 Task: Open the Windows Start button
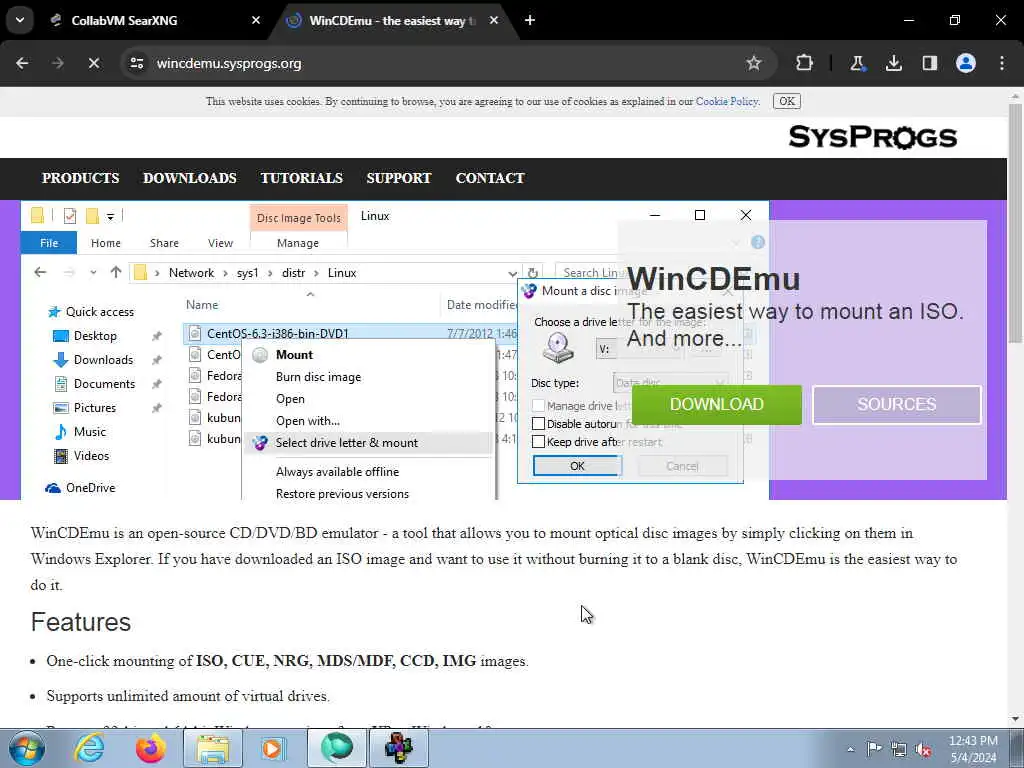pos(27,749)
